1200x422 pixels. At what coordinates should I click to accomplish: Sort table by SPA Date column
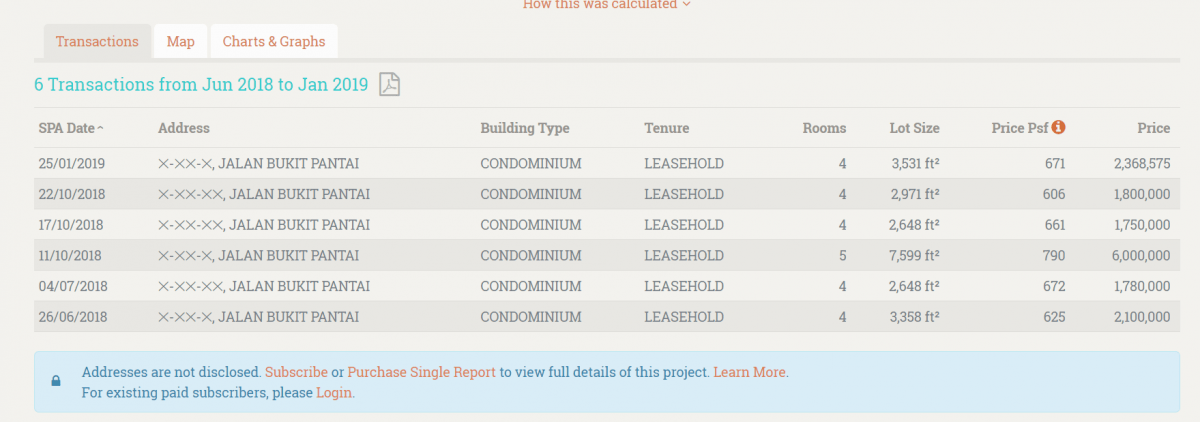tap(71, 128)
